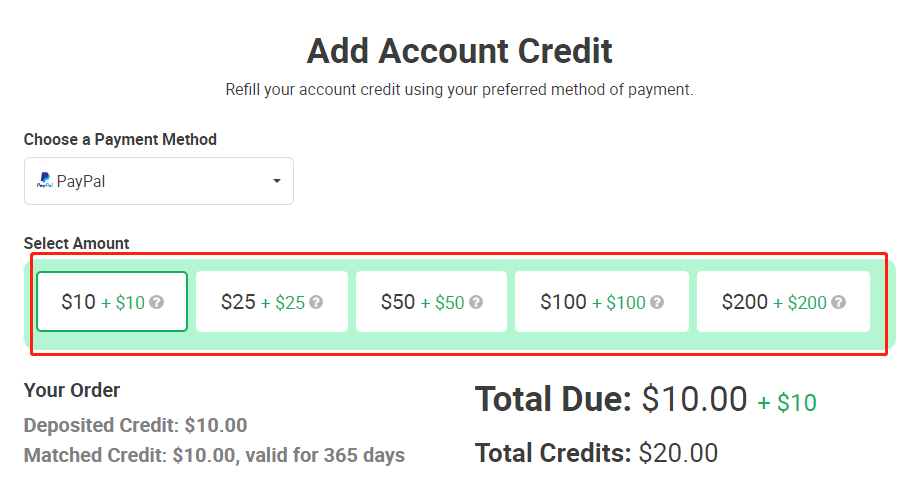Expand the payment method dropdown arrow
Image resolution: width=922 pixels, height=482 pixels.
(276, 181)
